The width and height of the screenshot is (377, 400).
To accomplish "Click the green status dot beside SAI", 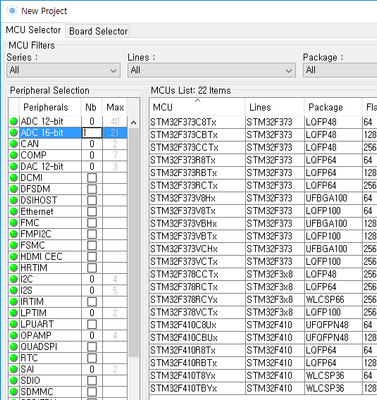I will (14, 369).
